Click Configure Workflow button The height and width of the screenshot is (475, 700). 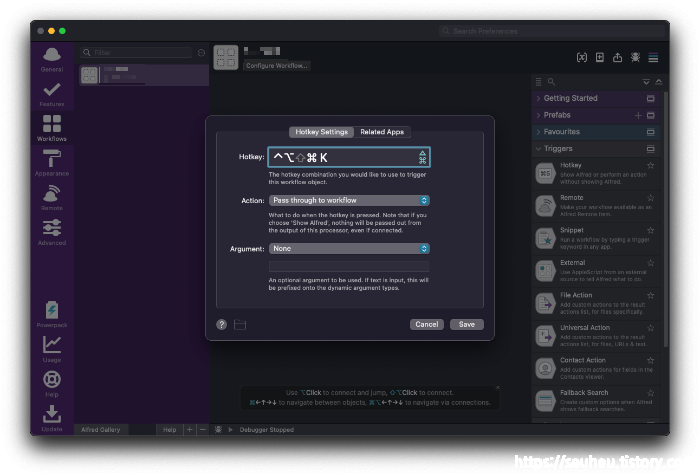[x=277, y=66]
